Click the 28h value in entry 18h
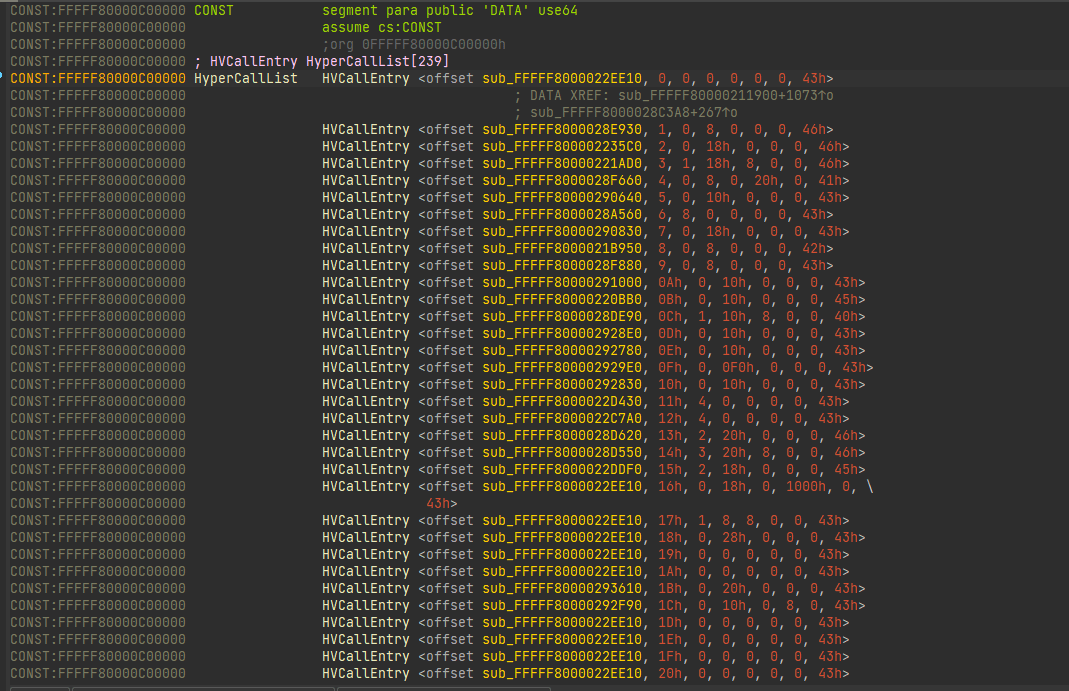 point(734,538)
